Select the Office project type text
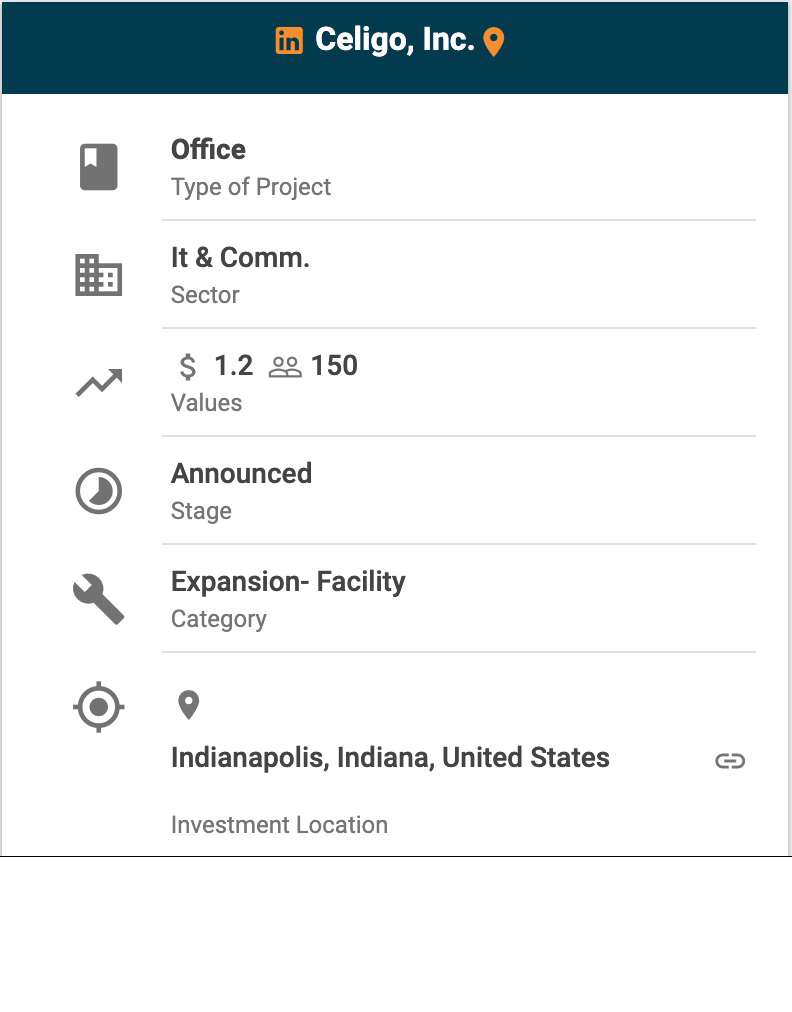 208,150
